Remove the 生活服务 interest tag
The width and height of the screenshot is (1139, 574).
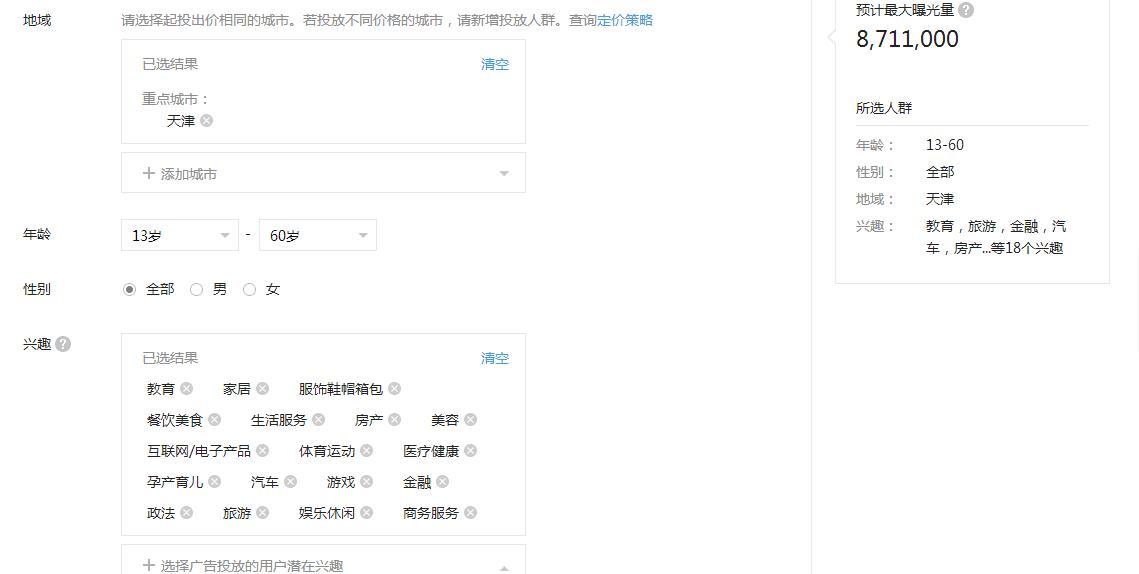[318, 420]
